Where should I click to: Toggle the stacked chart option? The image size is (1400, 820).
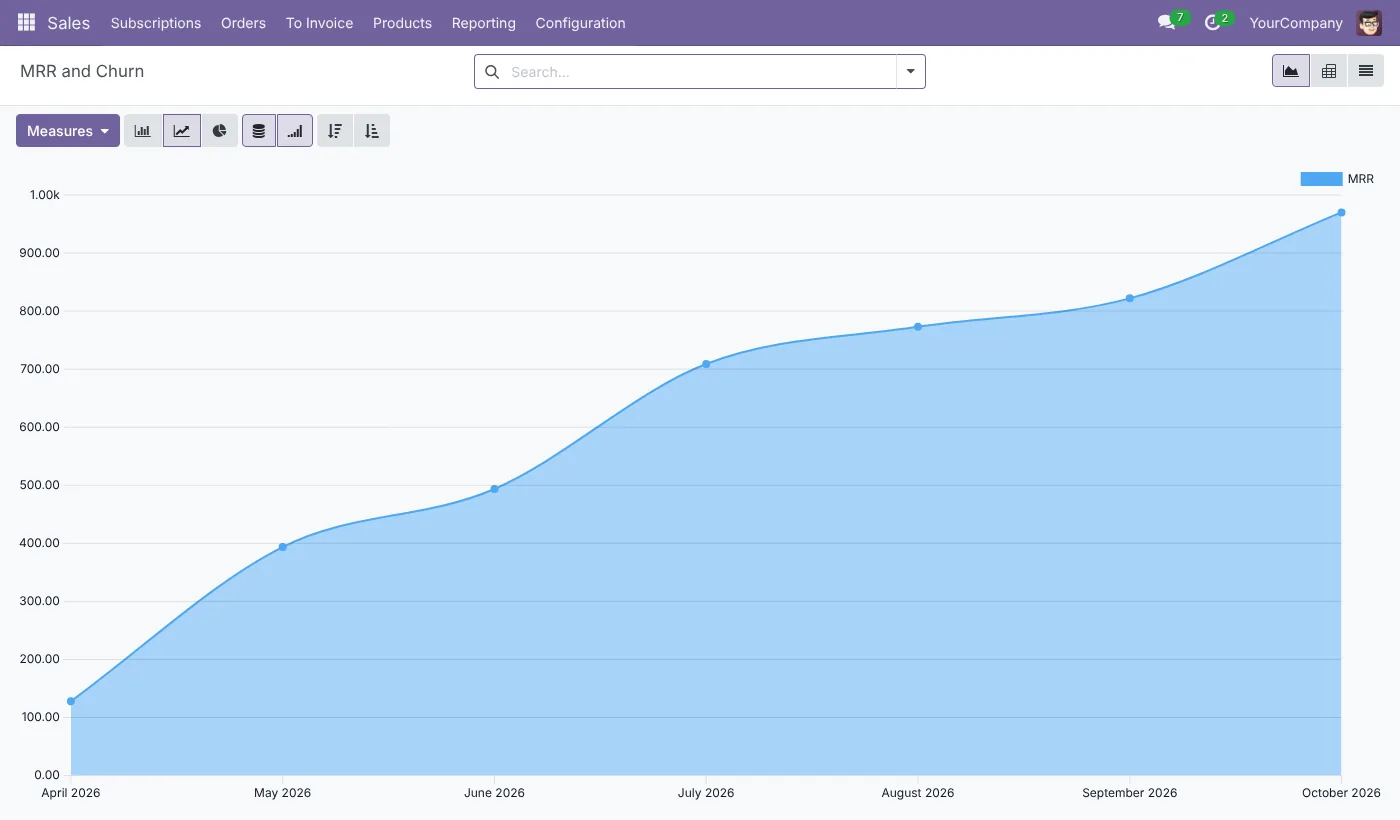click(x=259, y=131)
